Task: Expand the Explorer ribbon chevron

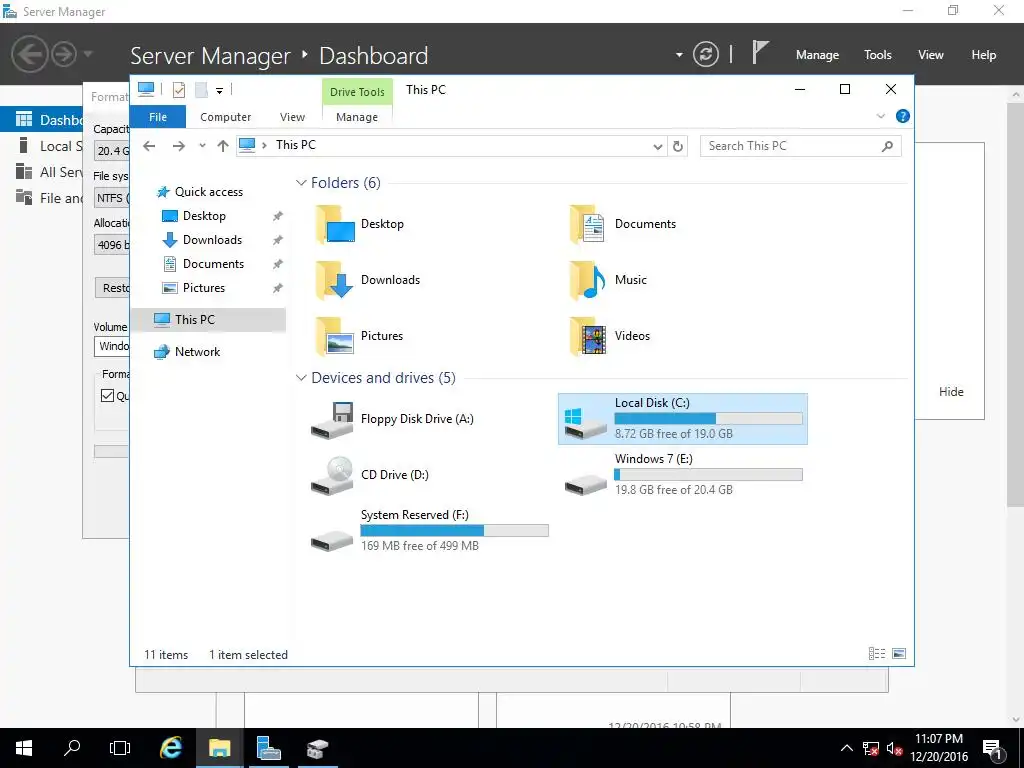Action: pyautogui.click(x=880, y=116)
